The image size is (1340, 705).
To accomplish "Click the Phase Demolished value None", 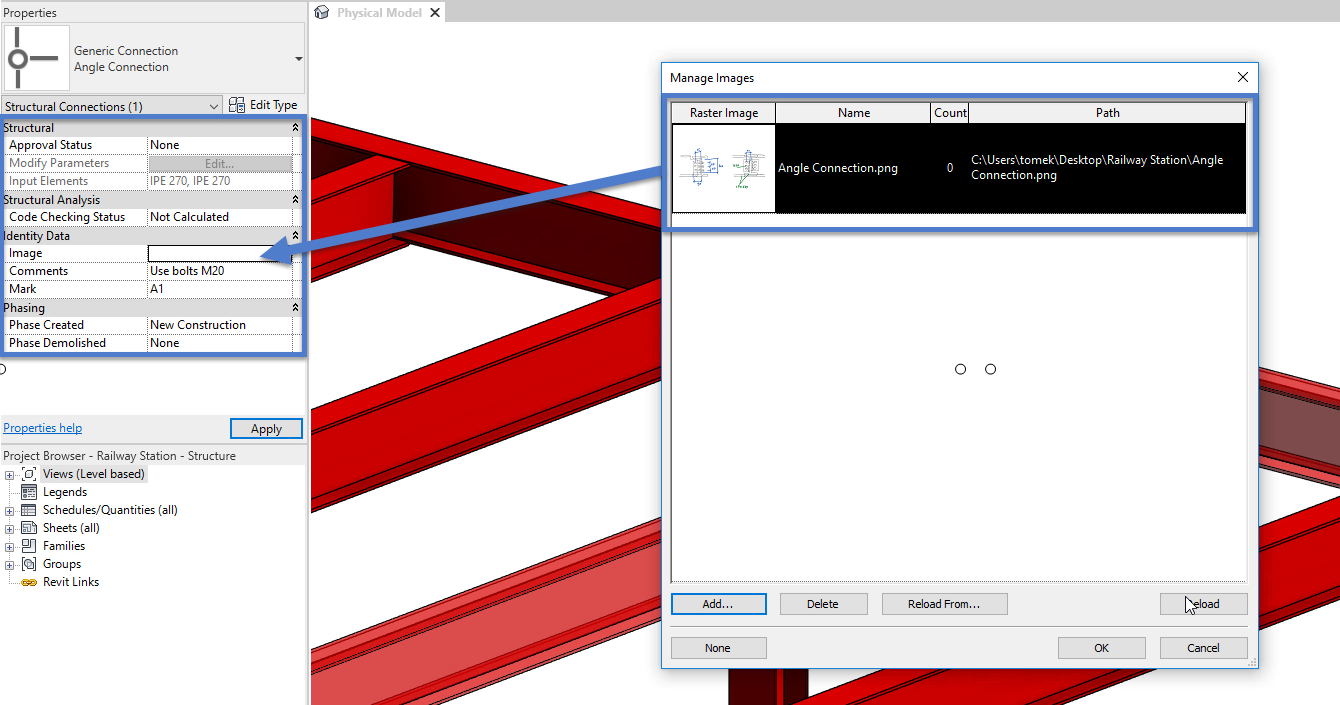I will click(x=220, y=343).
